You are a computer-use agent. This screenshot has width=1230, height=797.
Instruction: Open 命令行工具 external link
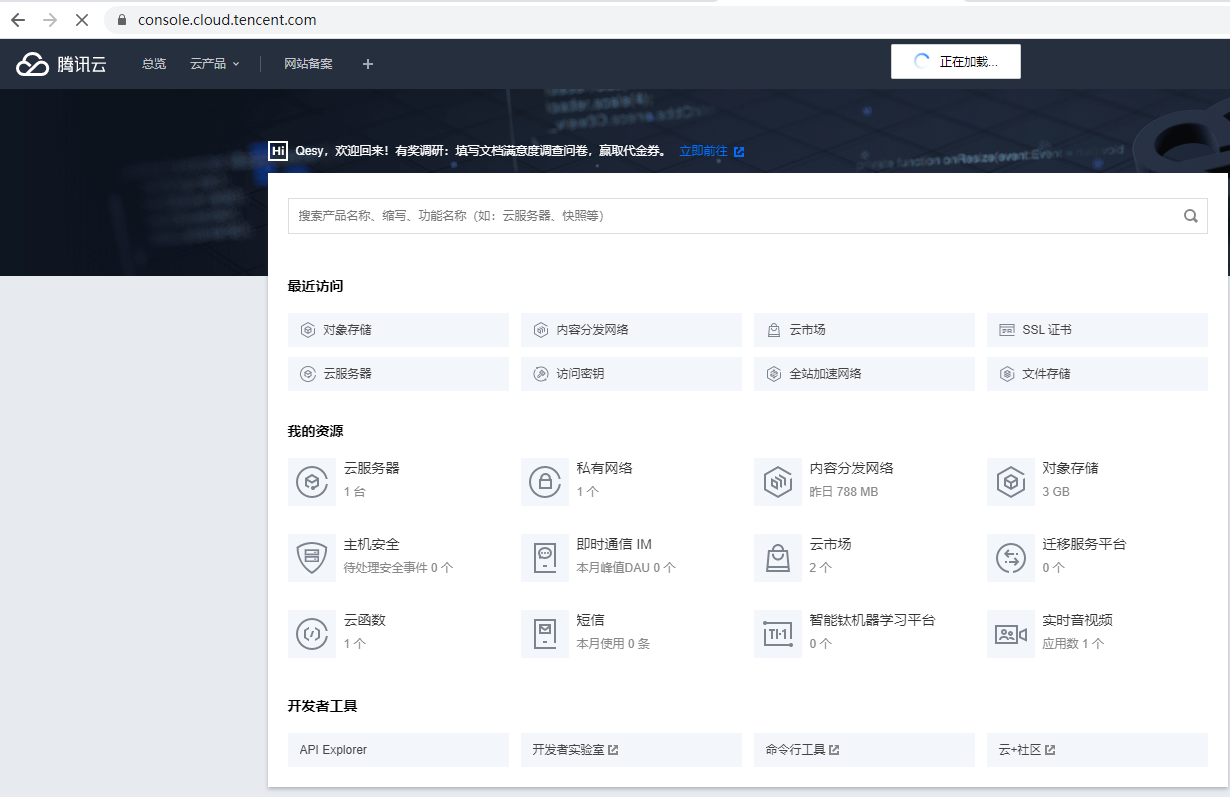[864, 750]
